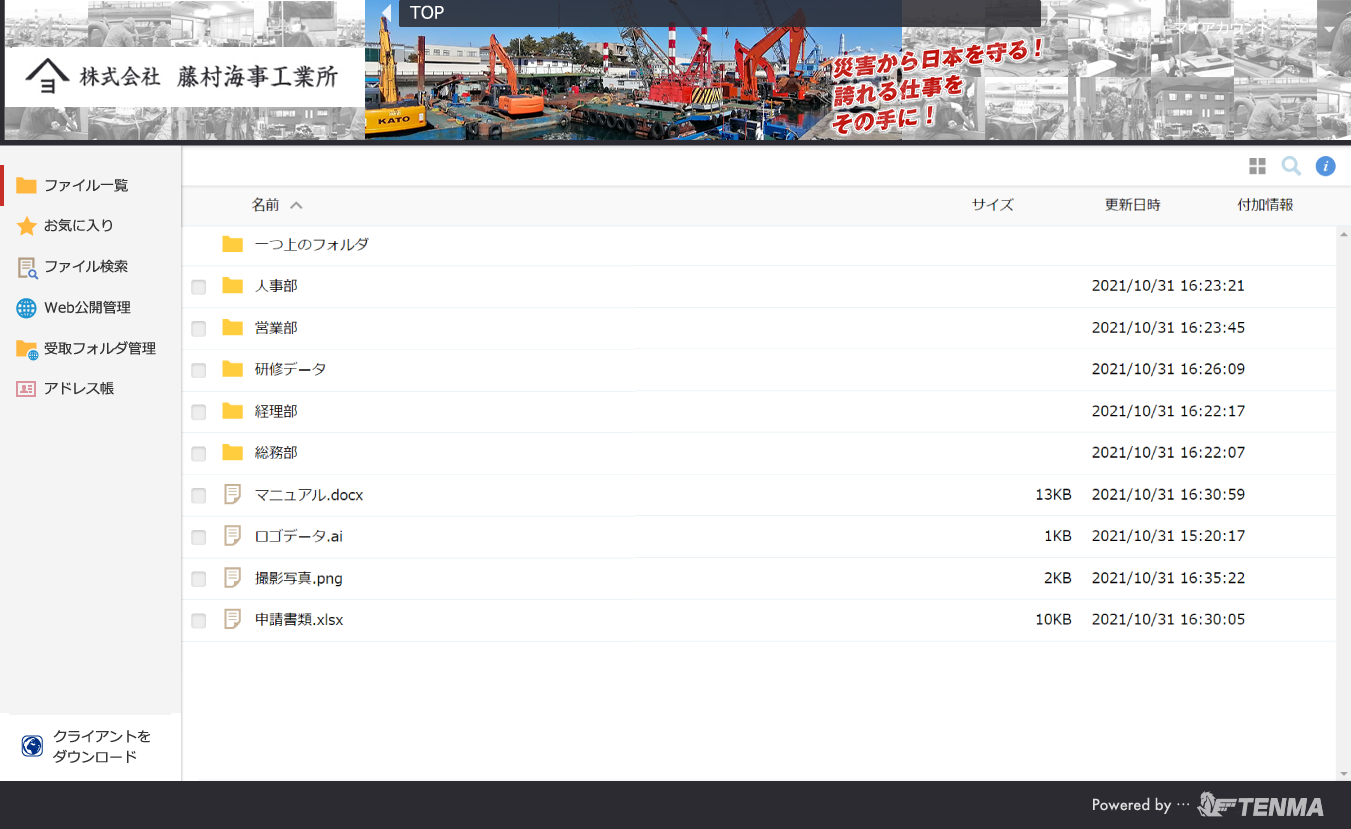Expand the マイアカウント dropdown arrow
1351x829 pixels.
[x=1328, y=29]
